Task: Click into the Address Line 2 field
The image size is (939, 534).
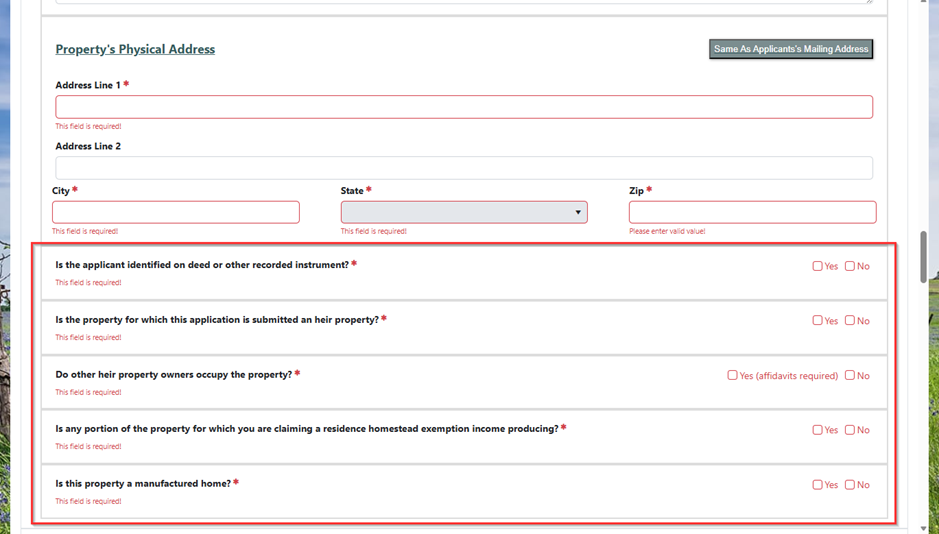Action: point(463,168)
